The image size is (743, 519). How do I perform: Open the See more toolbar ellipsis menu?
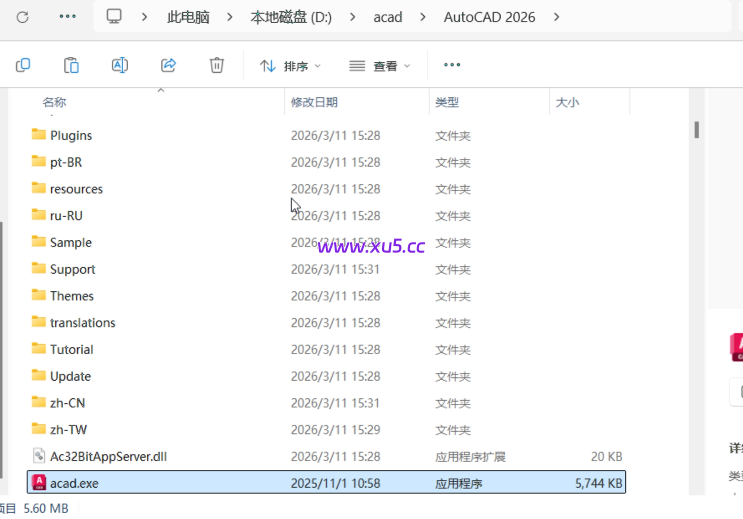[x=452, y=65]
